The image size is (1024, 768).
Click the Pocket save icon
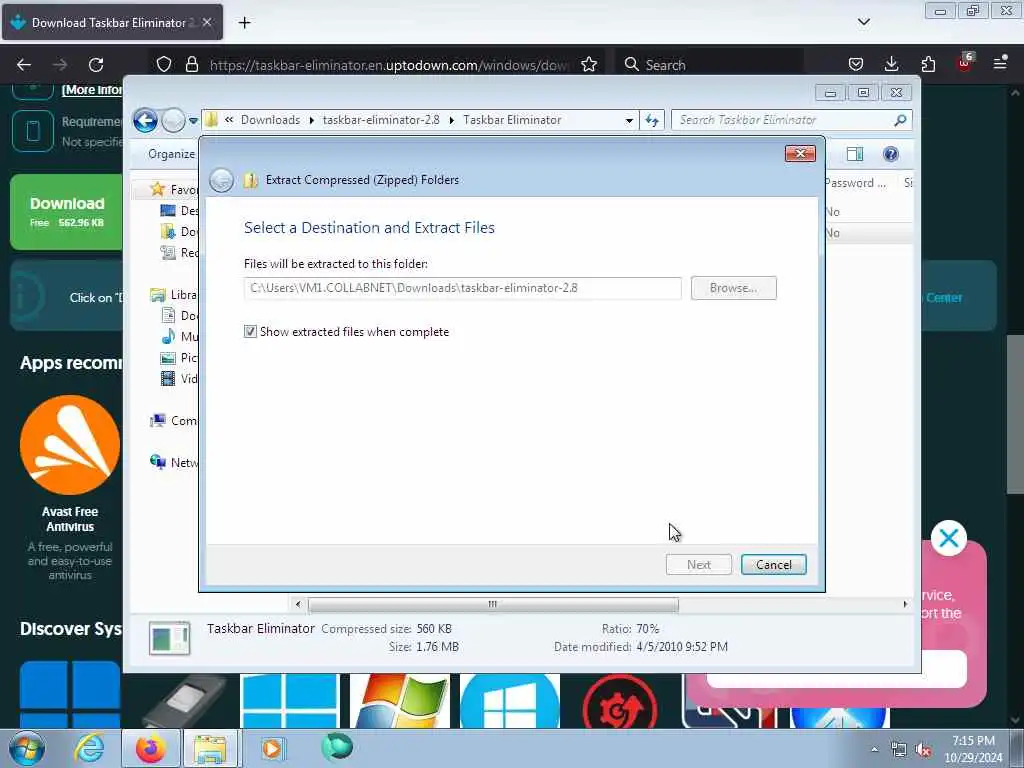(x=856, y=65)
